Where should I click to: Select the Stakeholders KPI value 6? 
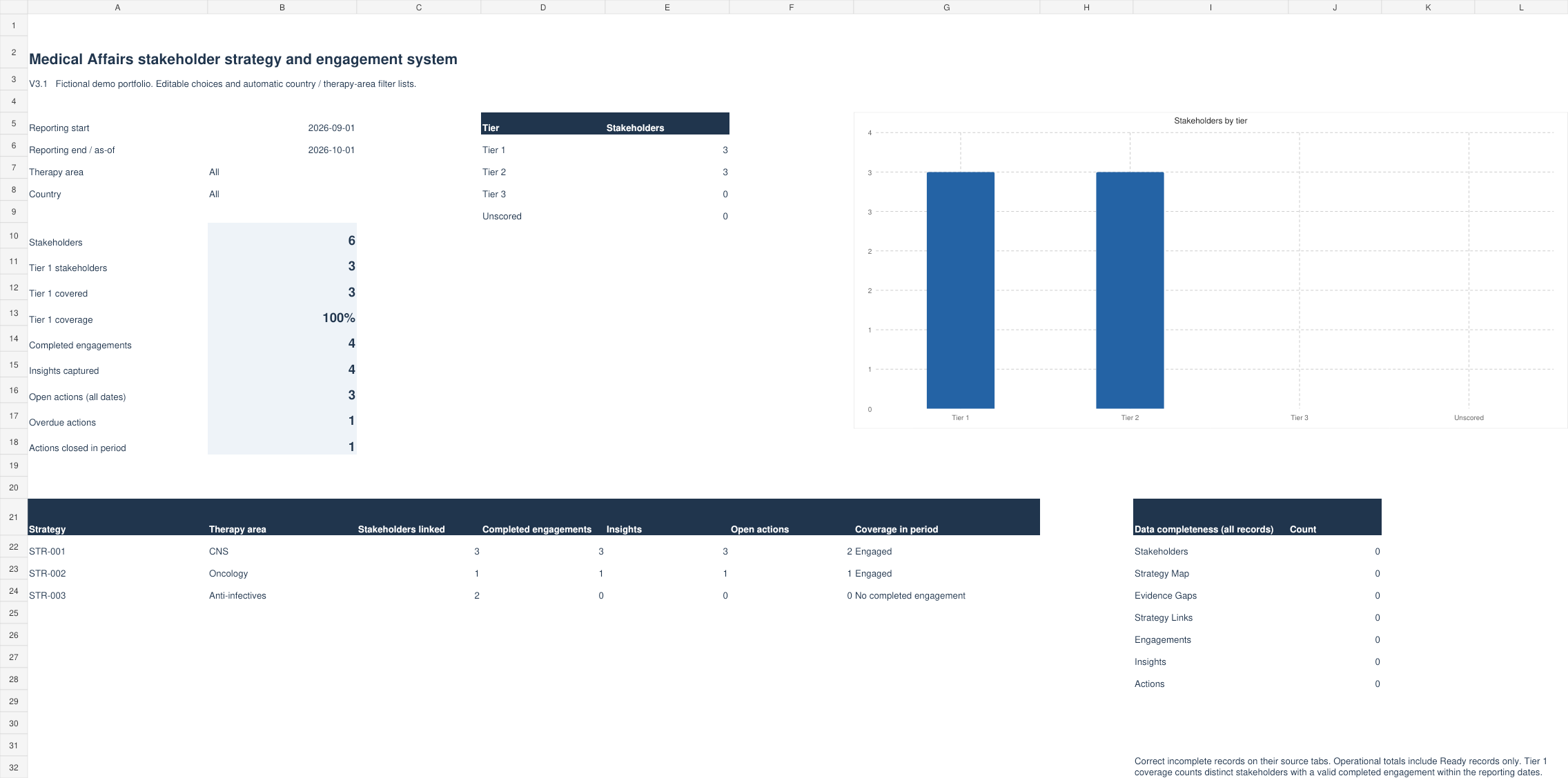tap(282, 236)
